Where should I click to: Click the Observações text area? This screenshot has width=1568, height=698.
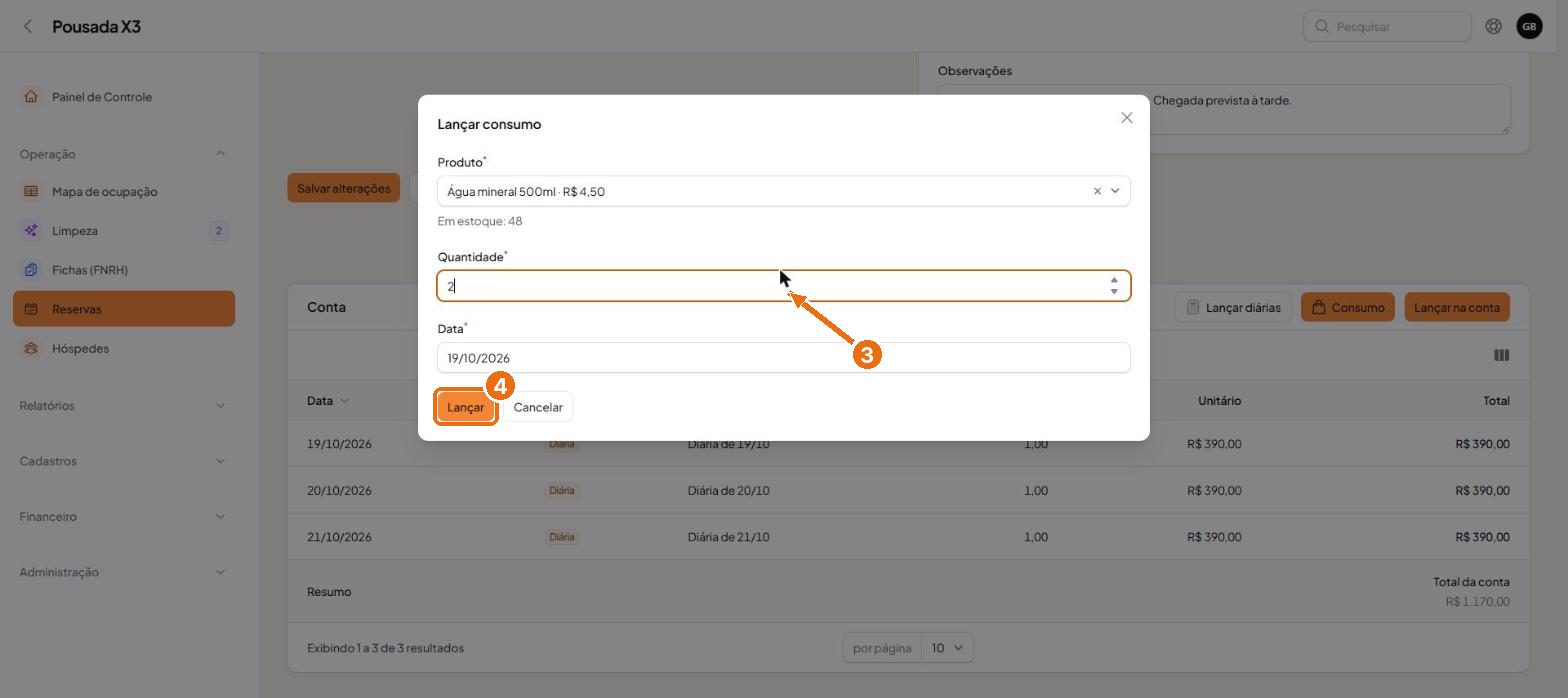pyautogui.click(x=1223, y=109)
